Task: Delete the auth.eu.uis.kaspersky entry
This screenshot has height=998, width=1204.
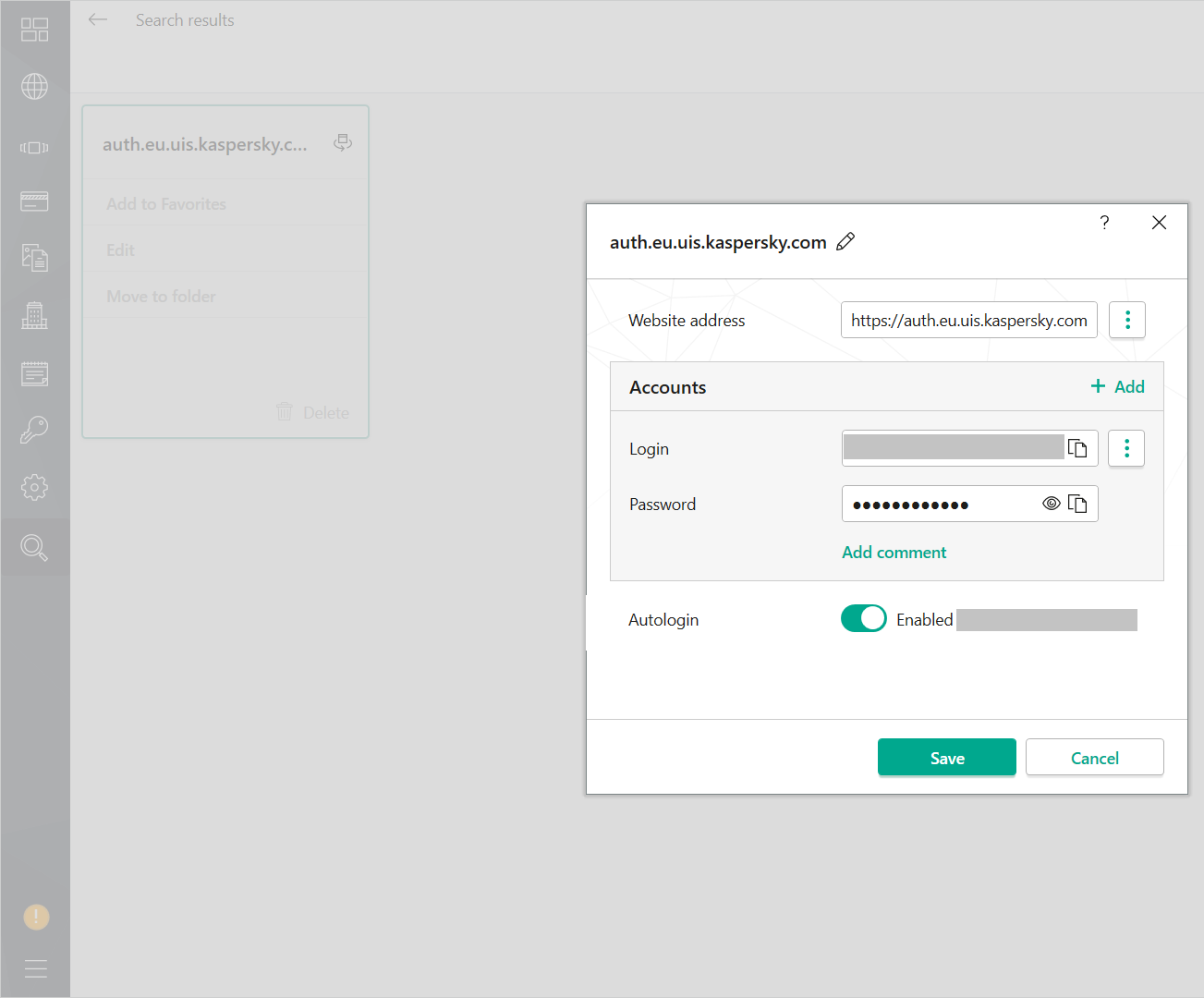Action: (x=312, y=412)
